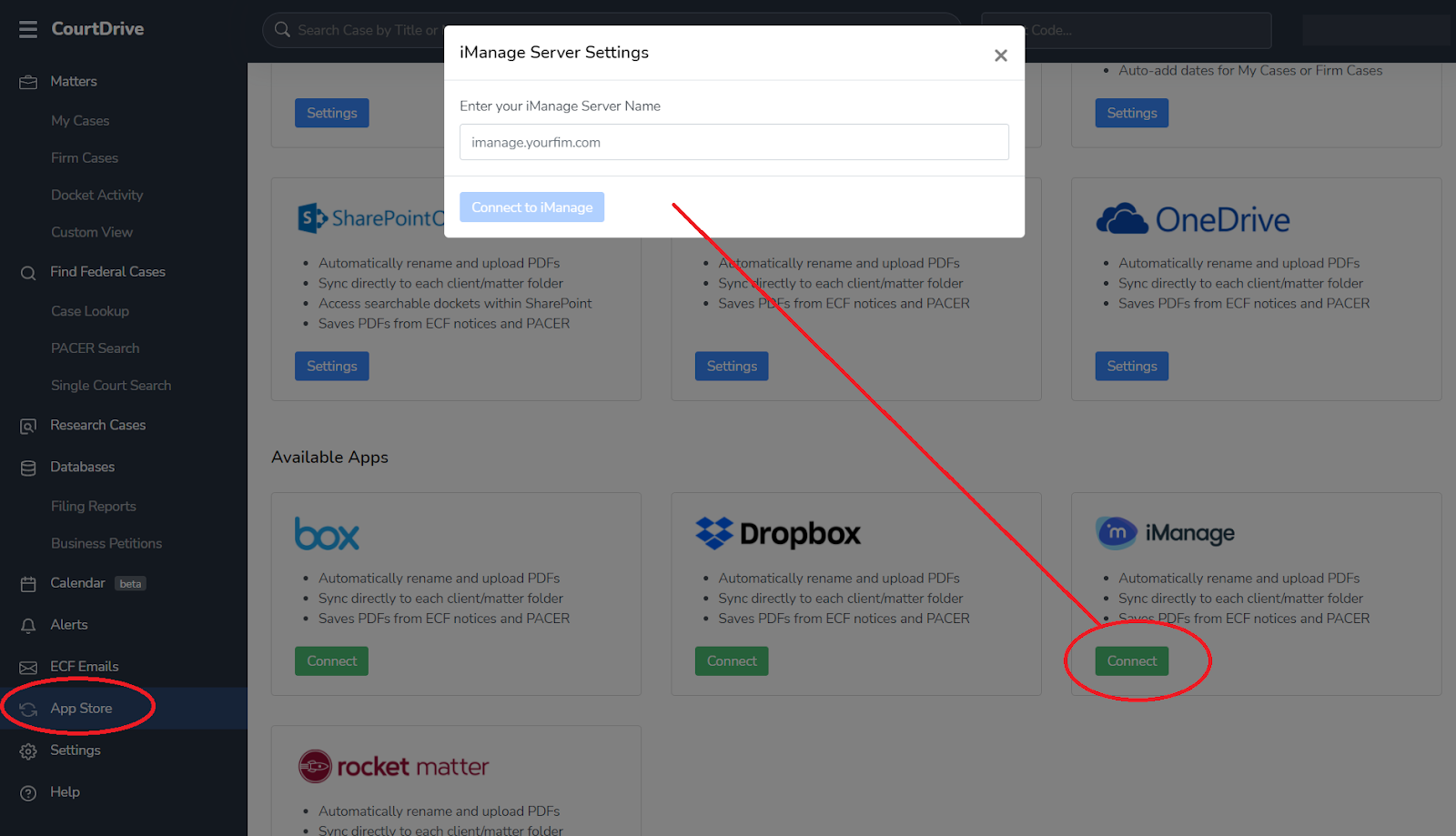1456x836 pixels.
Task: Click the Calendar icon in sidebar
Action: point(28,584)
